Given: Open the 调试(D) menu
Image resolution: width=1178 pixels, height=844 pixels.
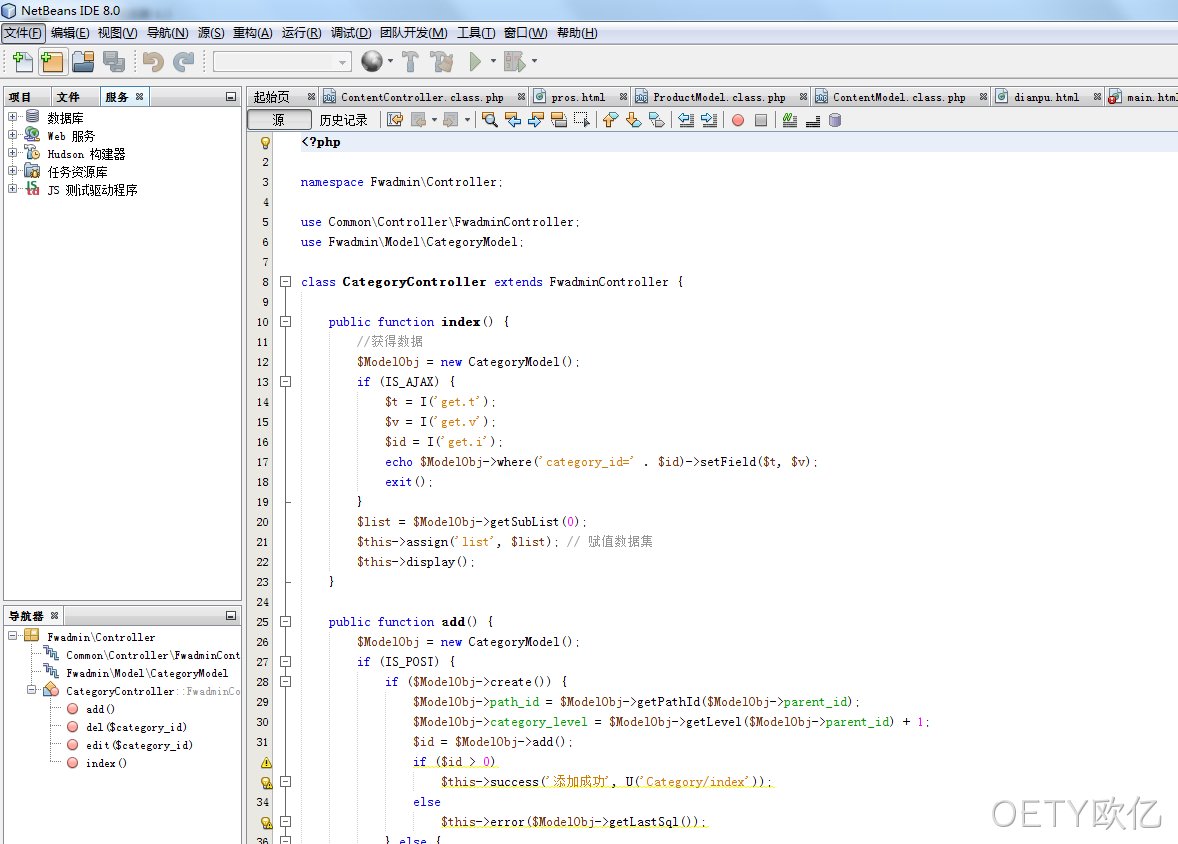Looking at the screenshot, I should click(351, 33).
